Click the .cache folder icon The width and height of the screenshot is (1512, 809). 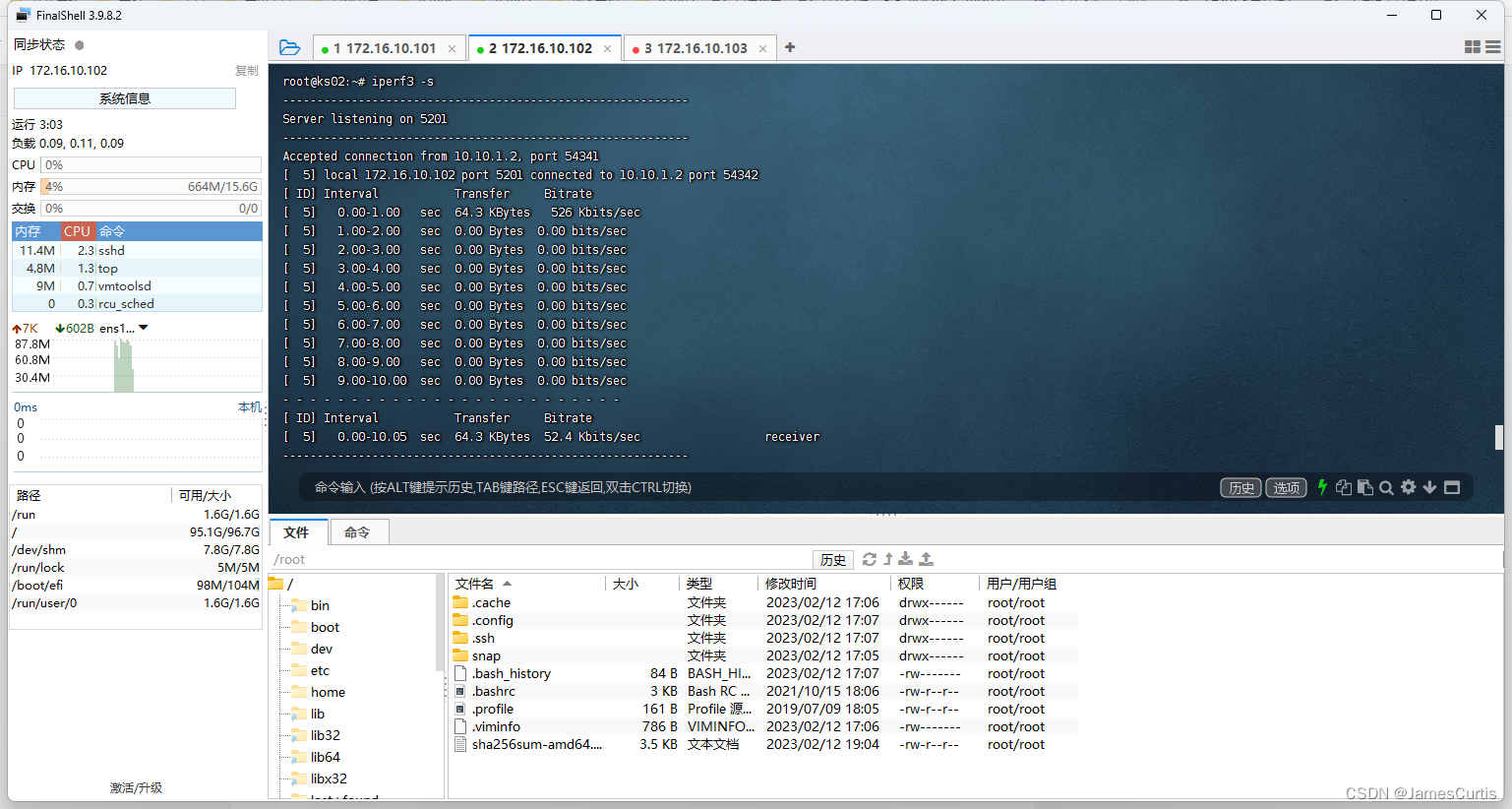pos(460,602)
